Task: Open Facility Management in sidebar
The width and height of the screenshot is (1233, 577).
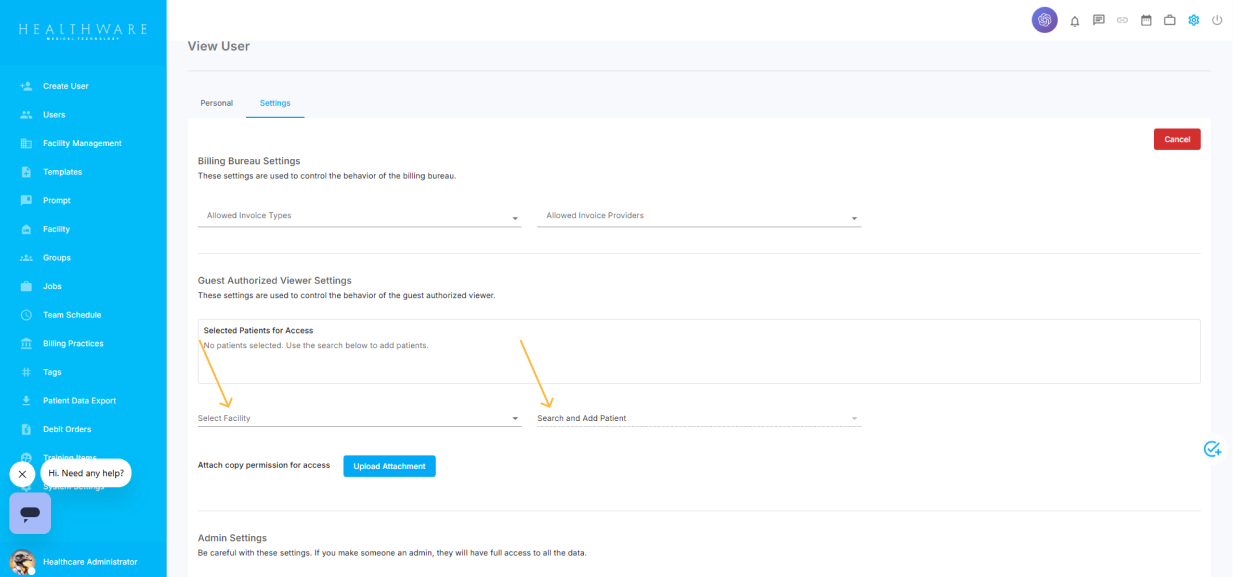Action: 82,143
